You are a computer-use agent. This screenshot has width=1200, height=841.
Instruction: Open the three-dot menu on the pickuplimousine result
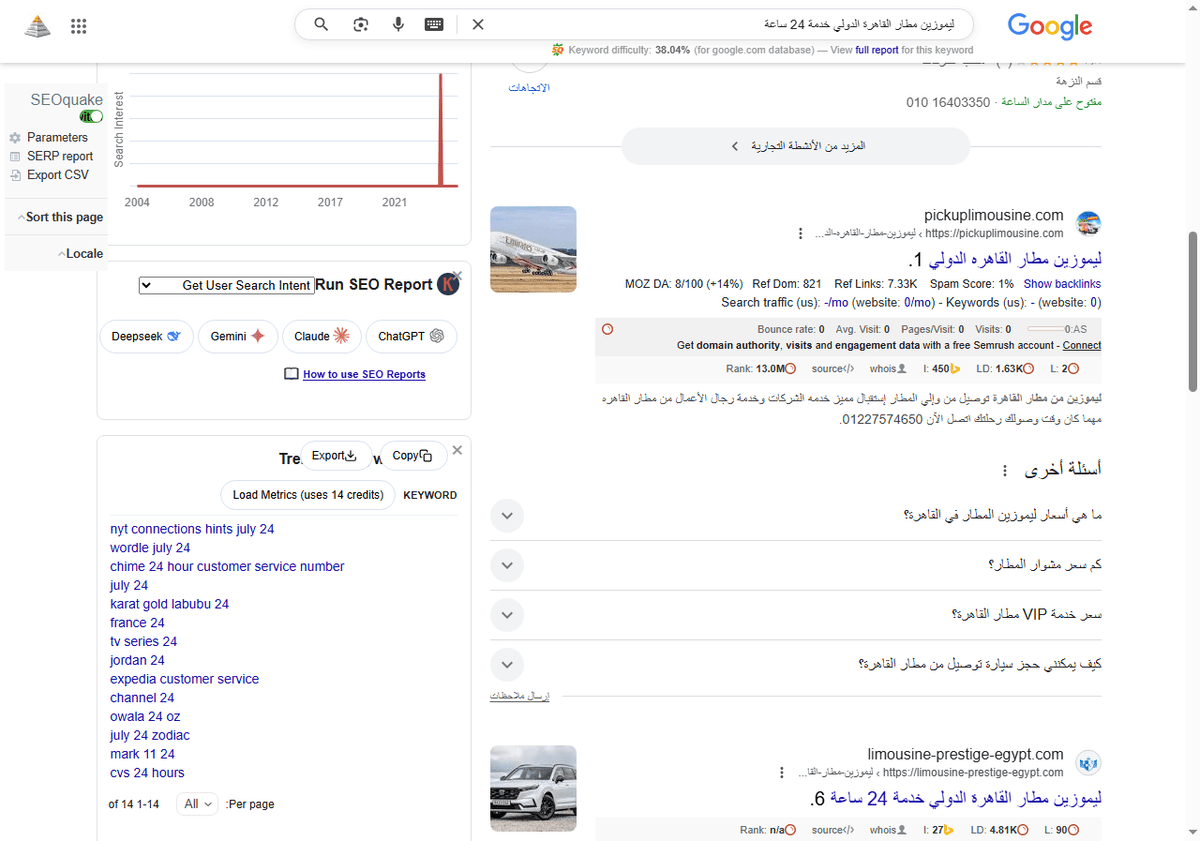click(x=800, y=232)
